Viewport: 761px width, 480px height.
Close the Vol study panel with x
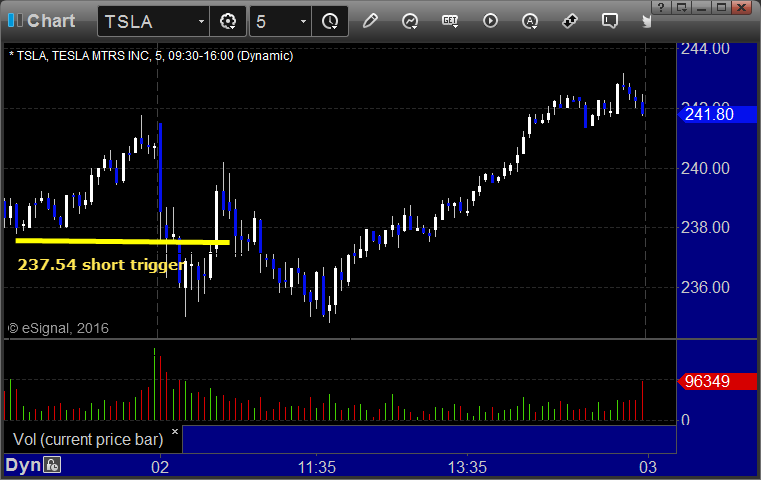point(175,431)
